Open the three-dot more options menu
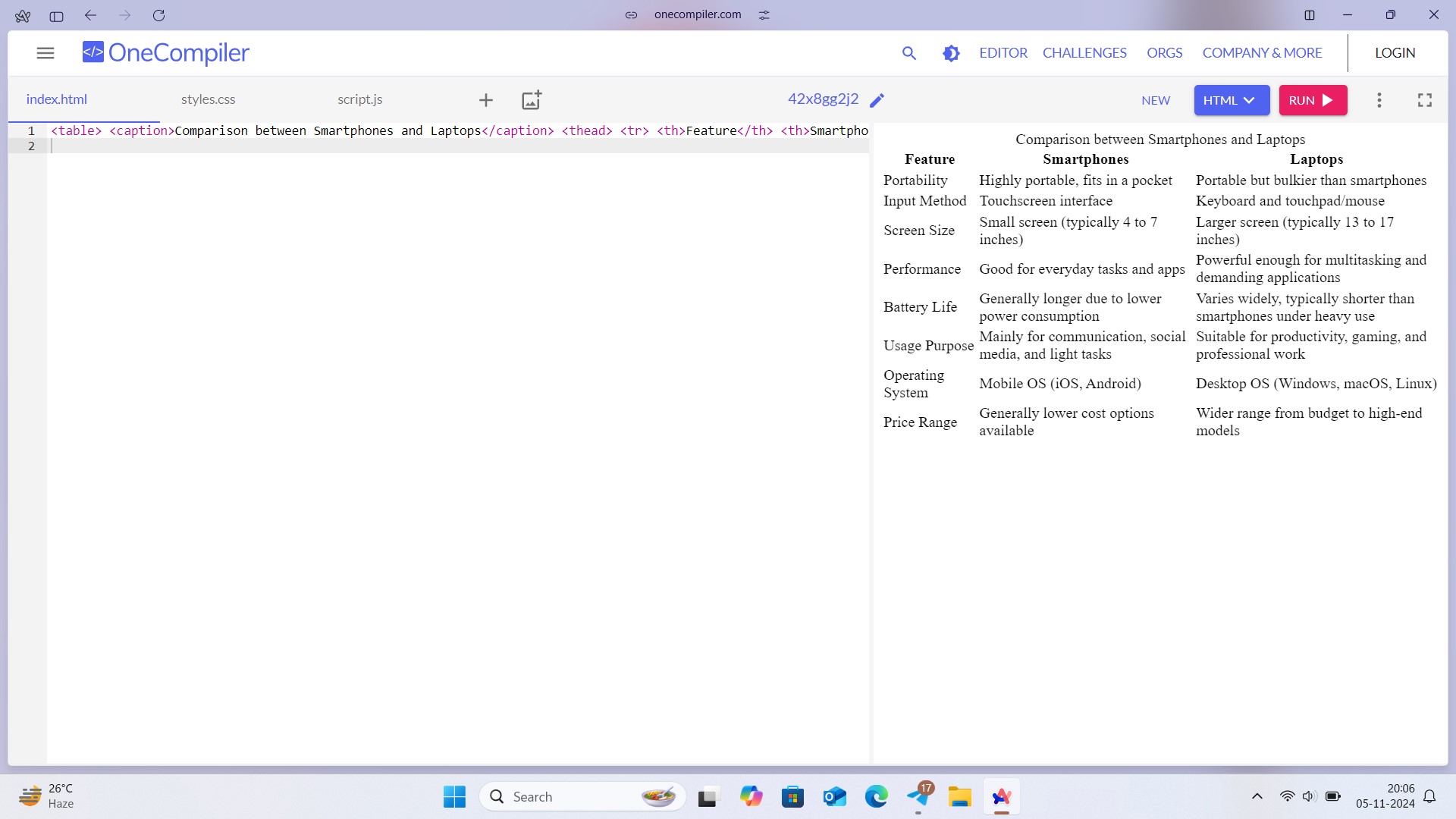Image resolution: width=1456 pixels, height=819 pixels. pyautogui.click(x=1379, y=100)
